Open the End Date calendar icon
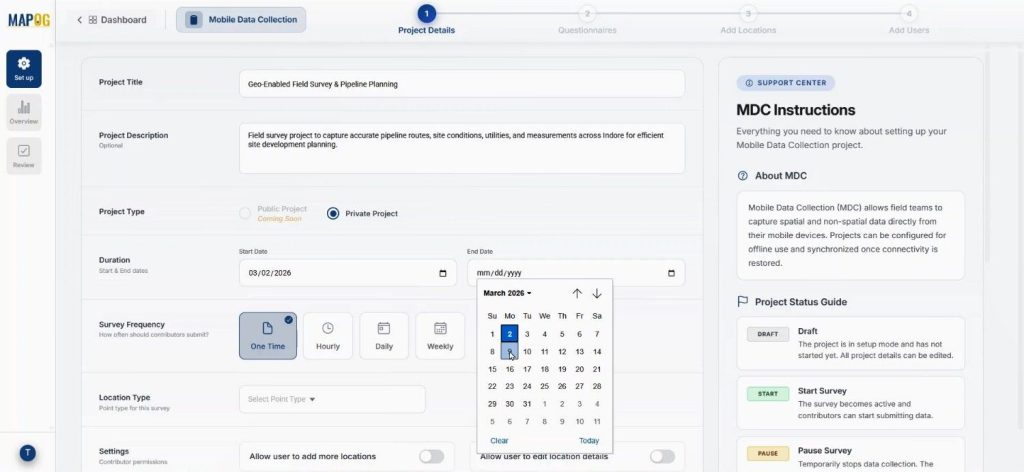 pyautogui.click(x=671, y=274)
